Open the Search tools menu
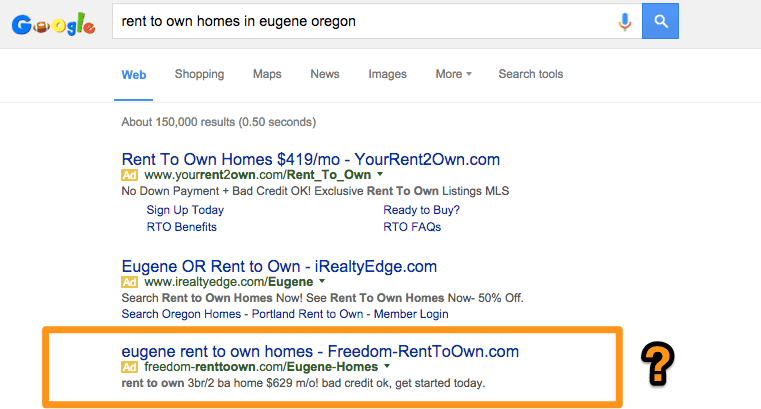 point(530,74)
